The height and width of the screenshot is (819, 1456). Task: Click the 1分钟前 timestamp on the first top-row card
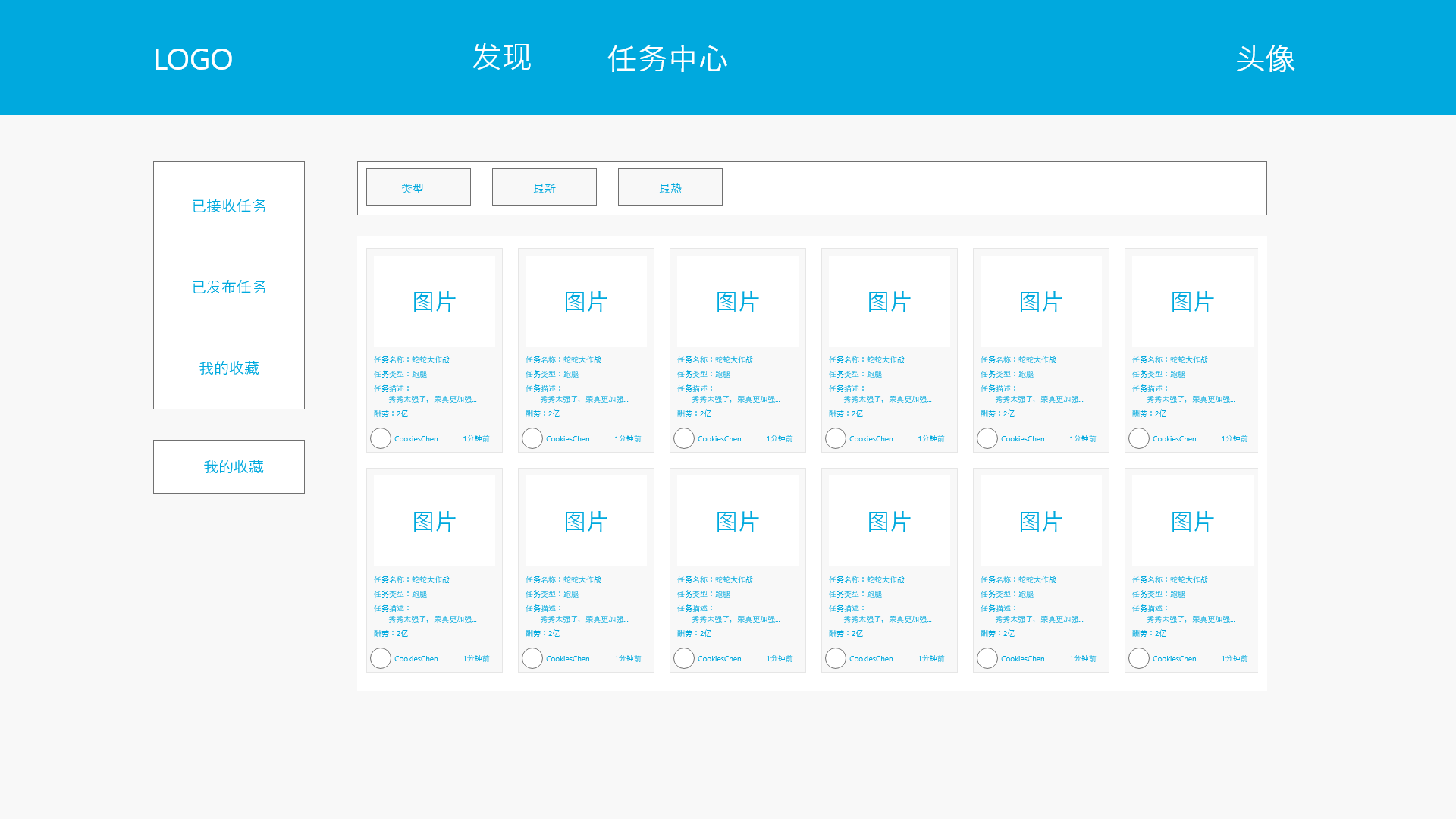(476, 439)
